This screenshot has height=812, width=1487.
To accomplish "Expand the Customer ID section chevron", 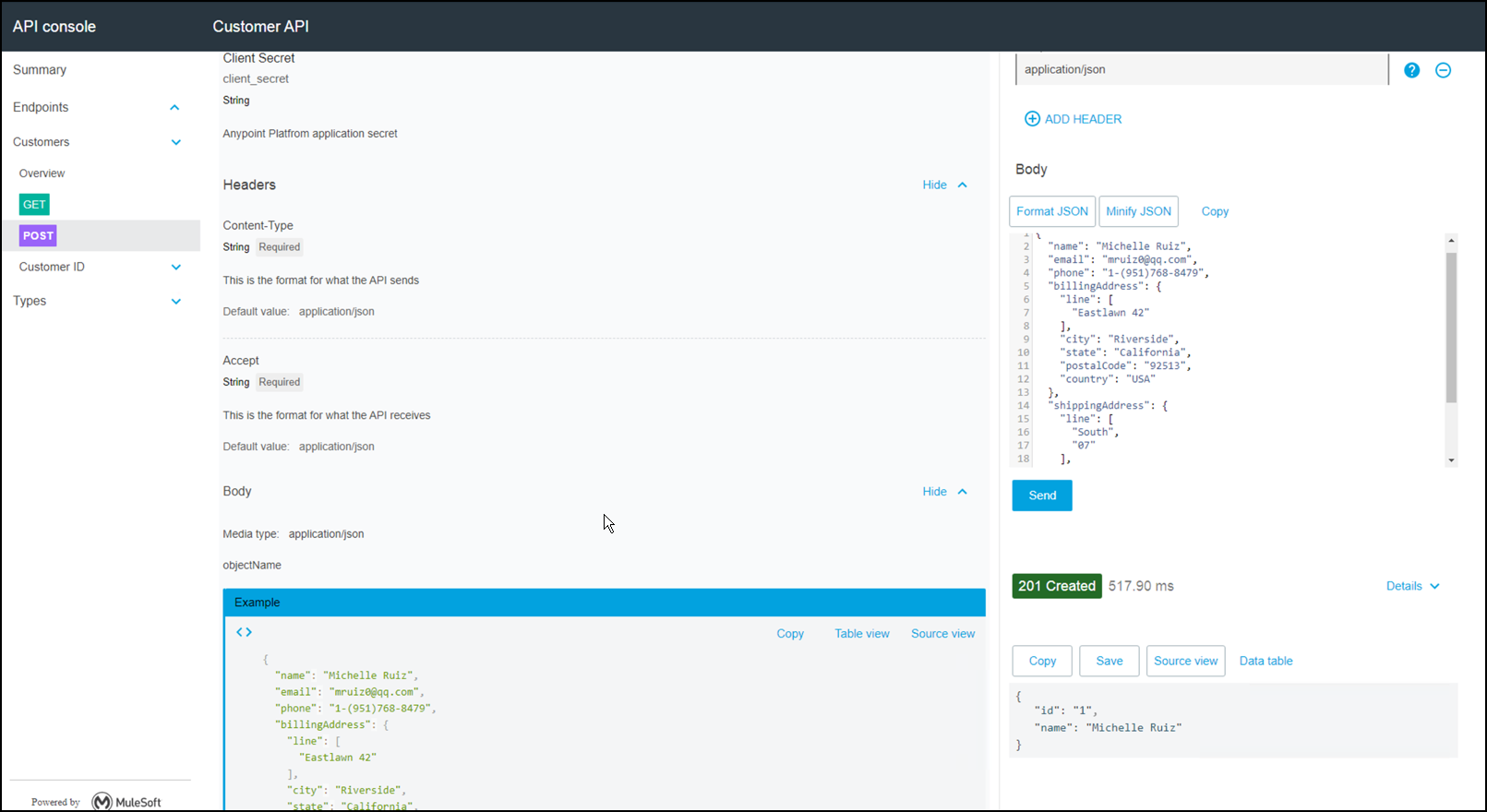I will click(x=176, y=268).
